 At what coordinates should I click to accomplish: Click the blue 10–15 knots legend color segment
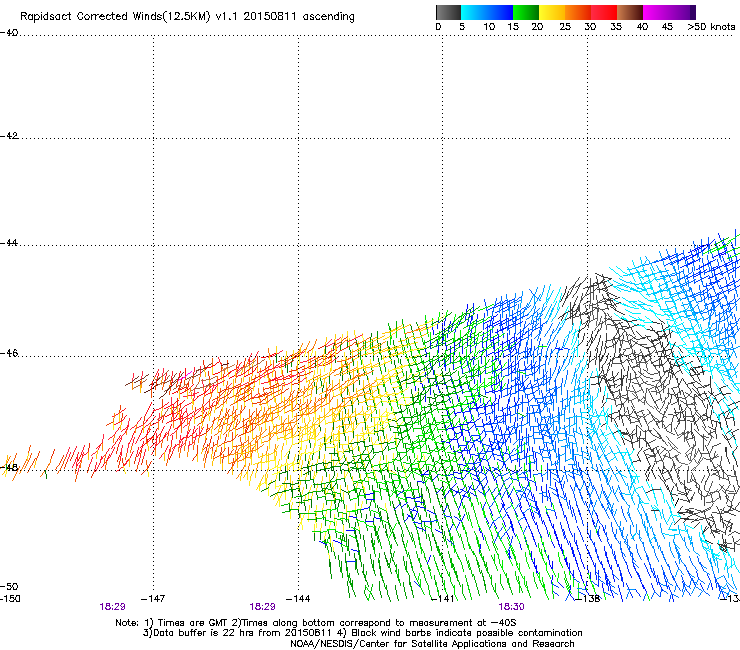pyautogui.click(x=500, y=12)
